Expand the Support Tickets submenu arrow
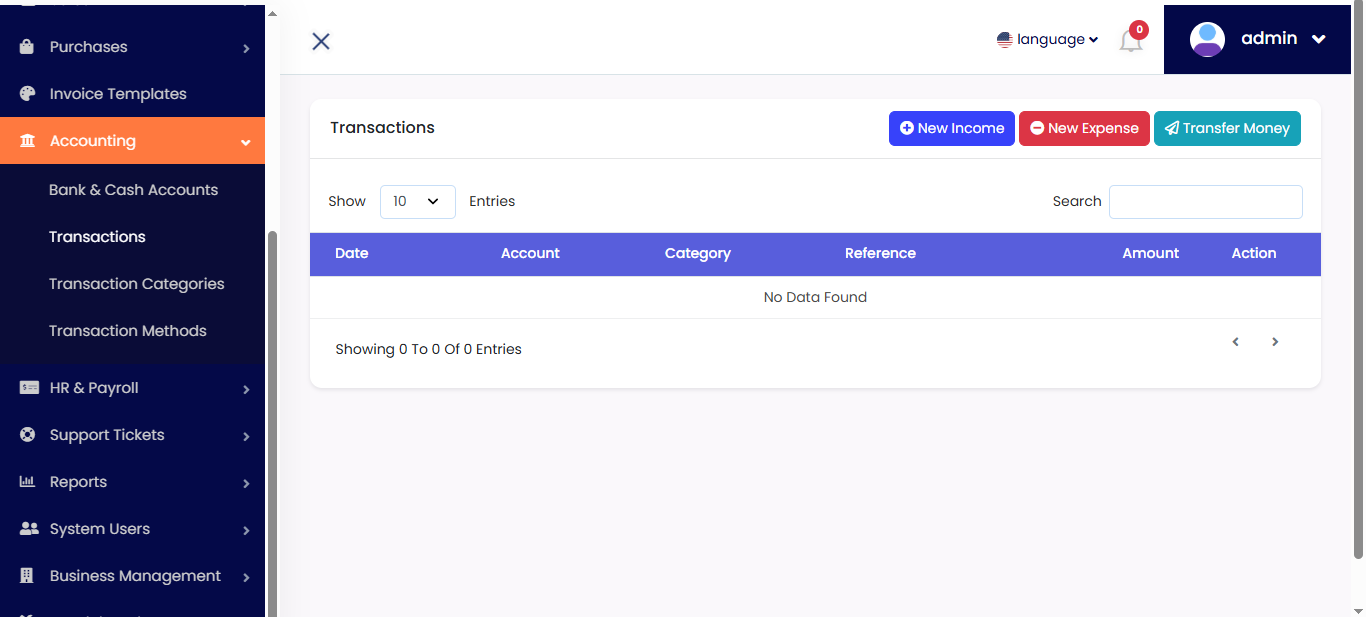The width and height of the screenshot is (1366, 617). tap(246, 436)
